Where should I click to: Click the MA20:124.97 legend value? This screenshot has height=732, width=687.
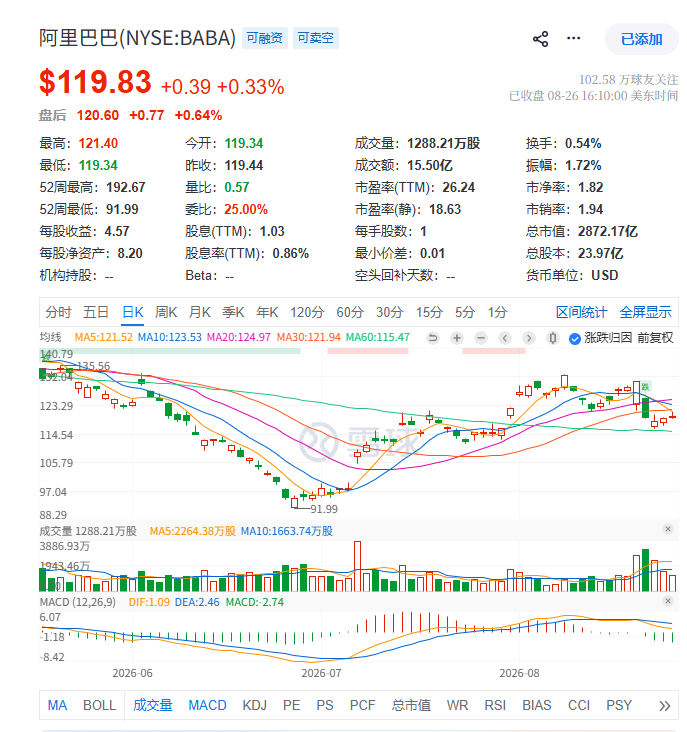[238, 337]
